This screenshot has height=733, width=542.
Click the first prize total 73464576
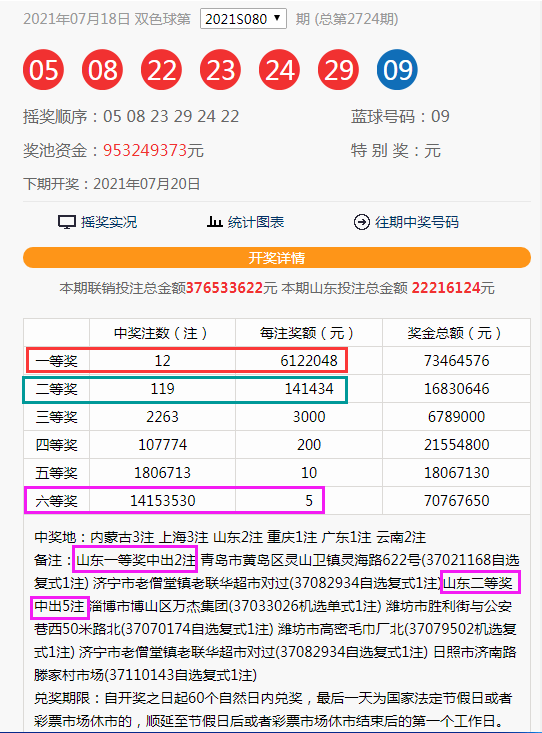(456, 361)
